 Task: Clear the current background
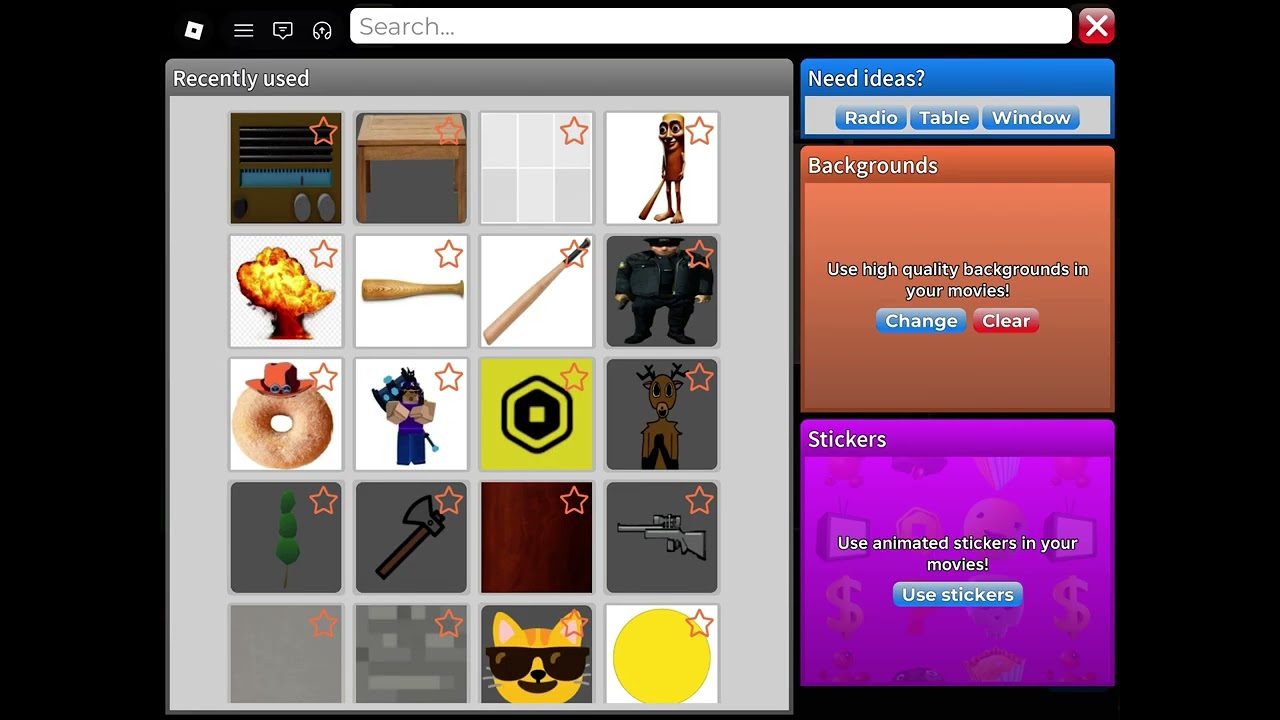pyautogui.click(x=1006, y=321)
